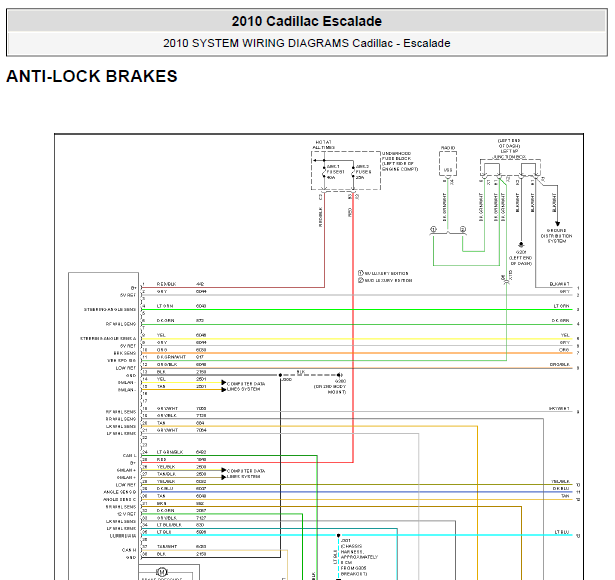The width and height of the screenshot is (615, 580).
Task: Click the G201 ground symbol
Action: pyautogui.click(x=521, y=245)
